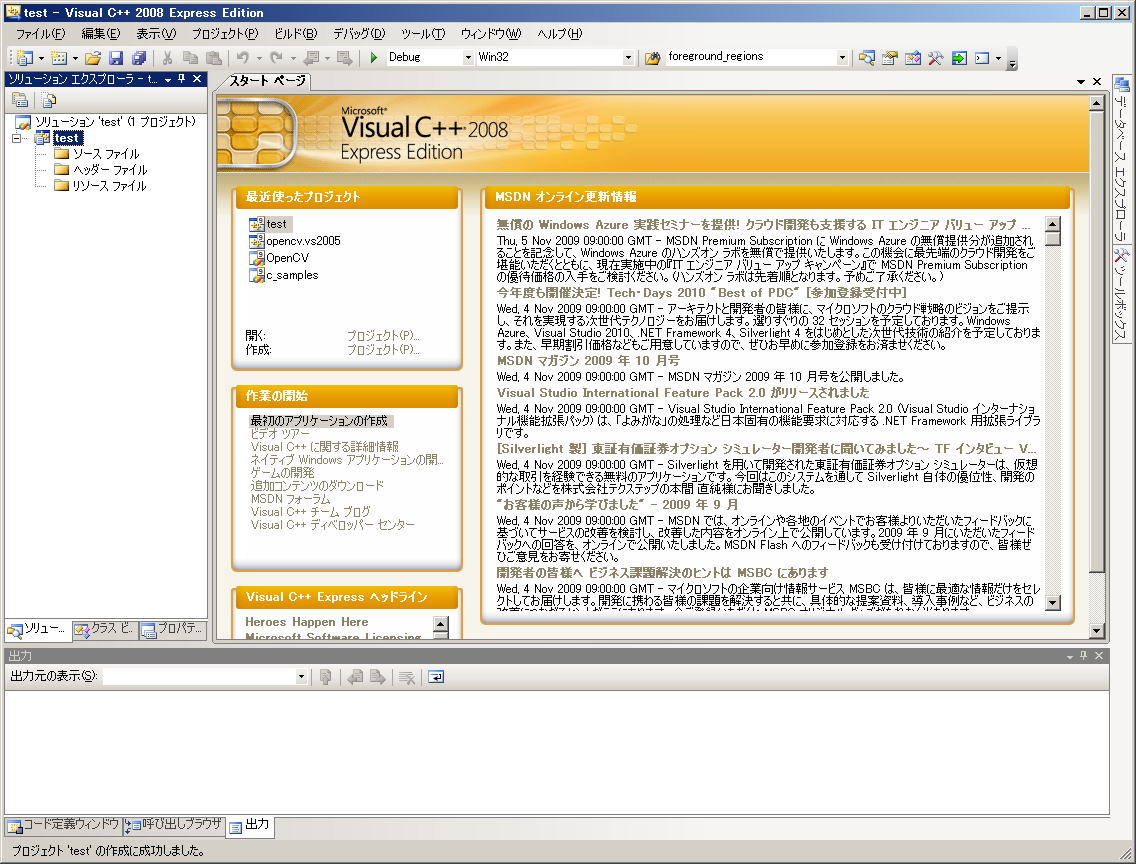The height and width of the screenshot is (864, 1136).
Task: Click the Redo arrow icon
Action: tap(276, 57)
